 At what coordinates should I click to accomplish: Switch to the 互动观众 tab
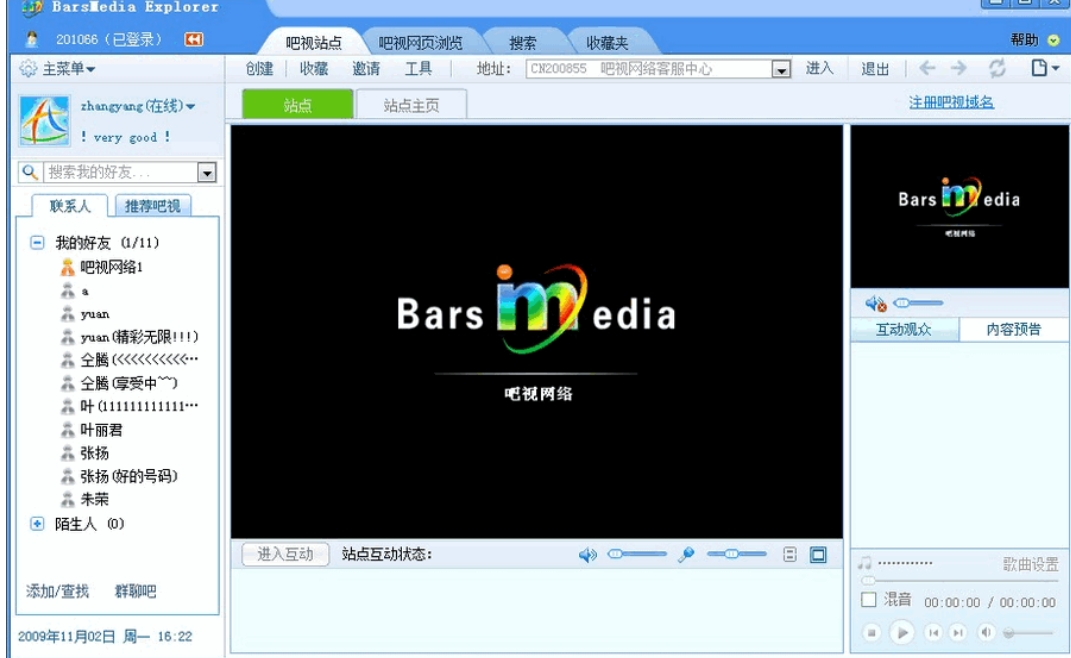click(904, 329)
